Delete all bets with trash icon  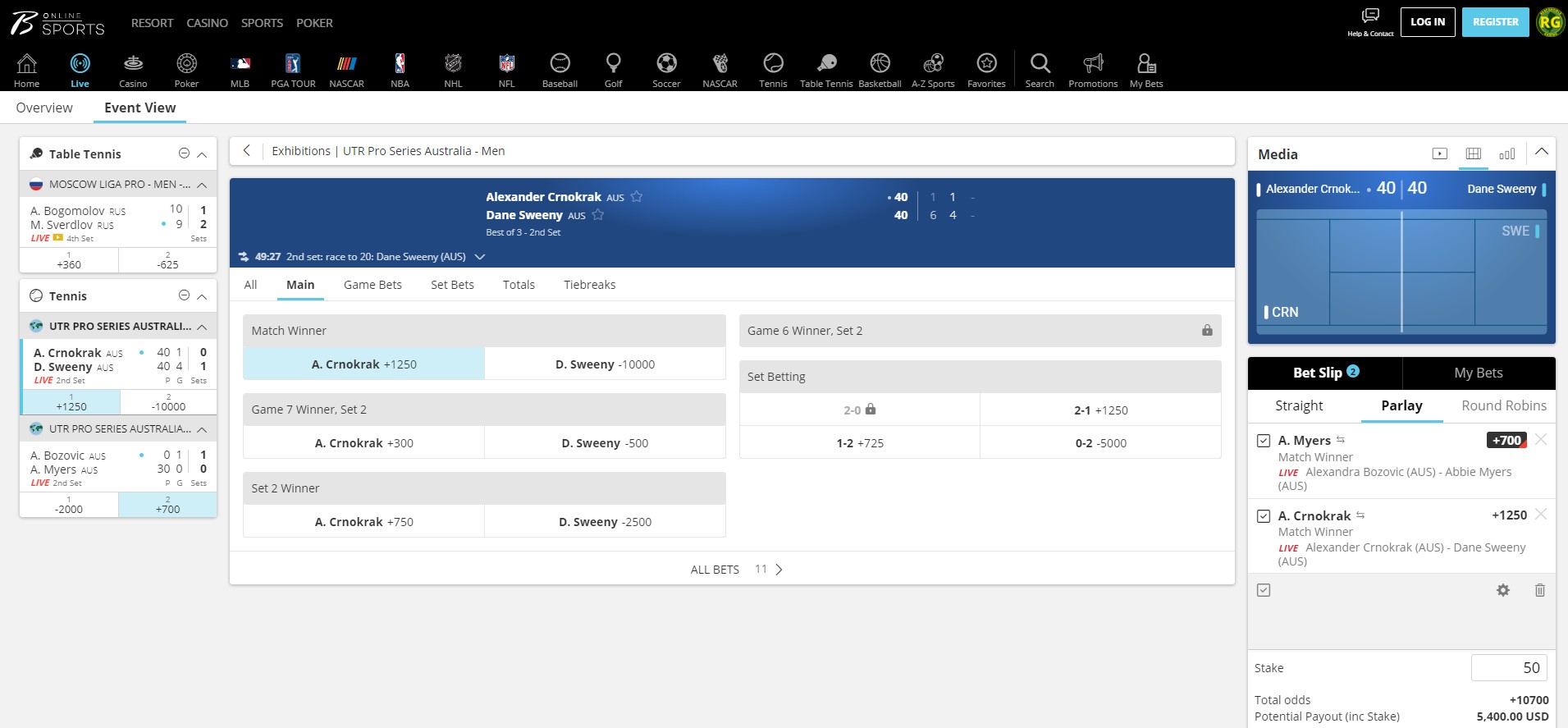click(x=1539, y=590)
